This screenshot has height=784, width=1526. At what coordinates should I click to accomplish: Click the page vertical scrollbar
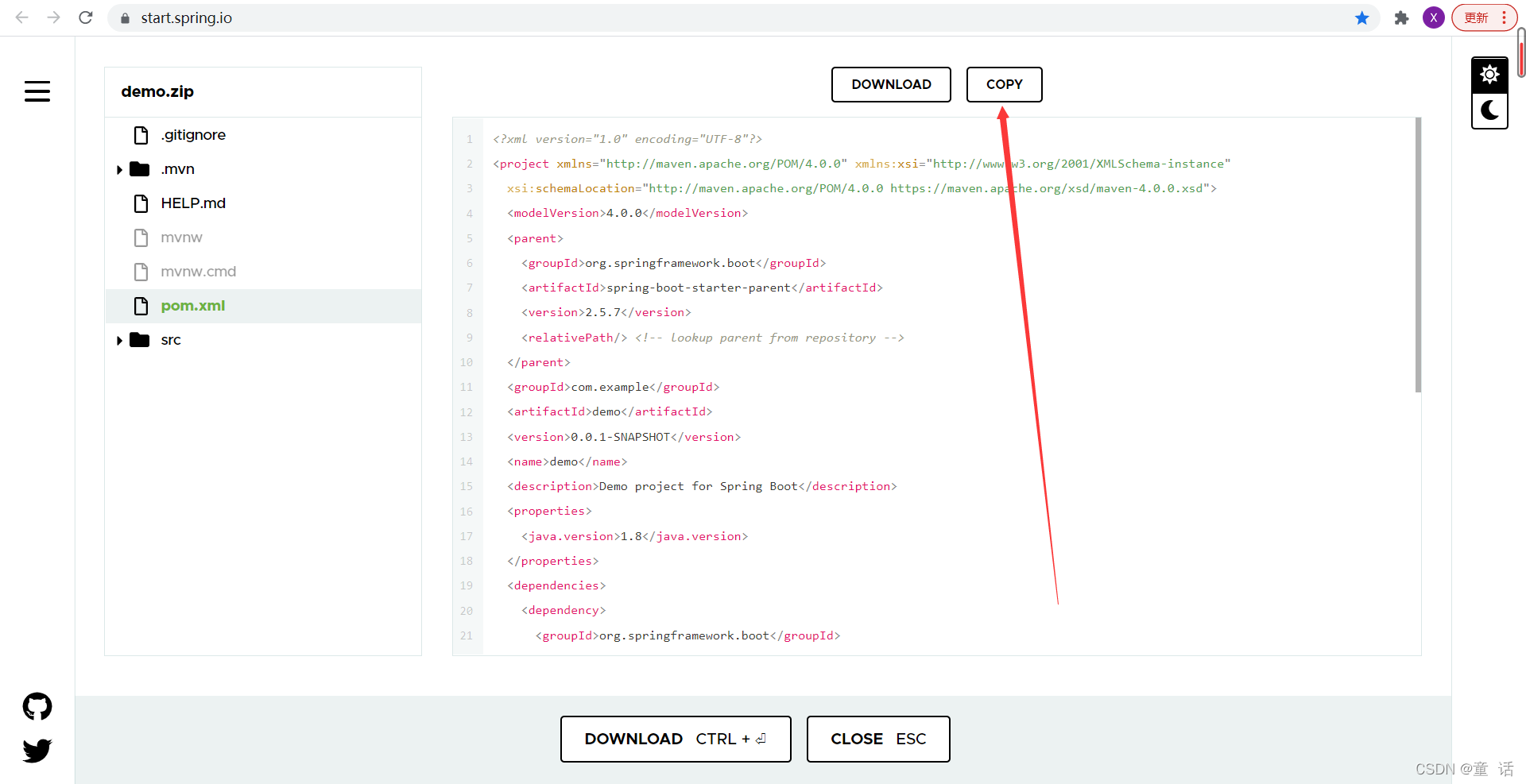coord(1521,52)
